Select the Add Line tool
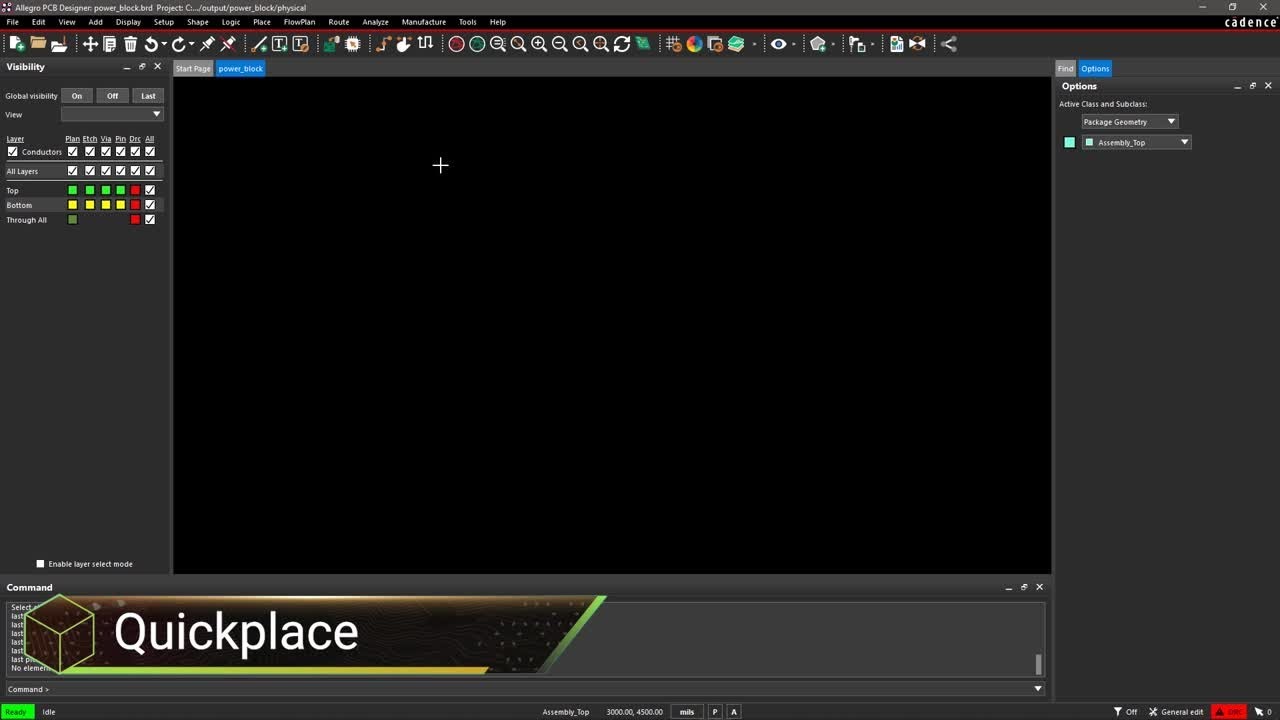1280x720 pixels. (259, 44)
